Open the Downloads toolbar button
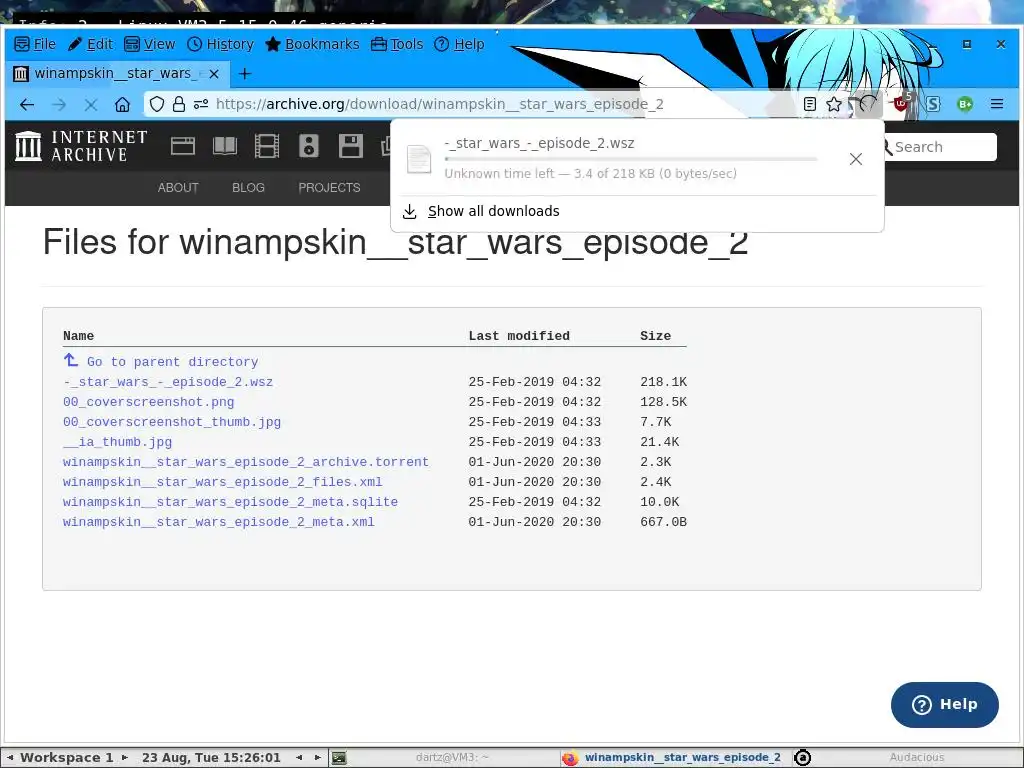 coord(867,104)
